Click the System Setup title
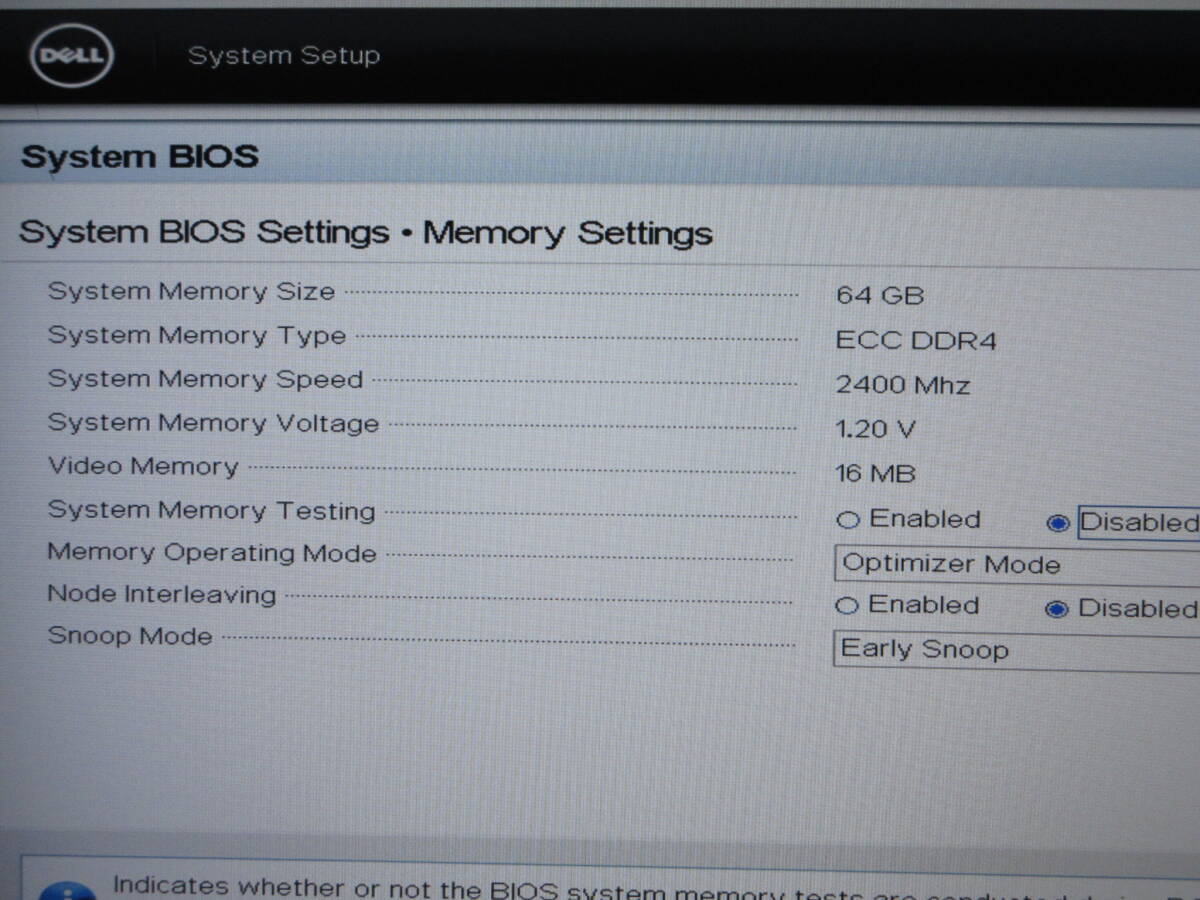The height and width of the screenshot is (900, 1200). click(284, 56)
